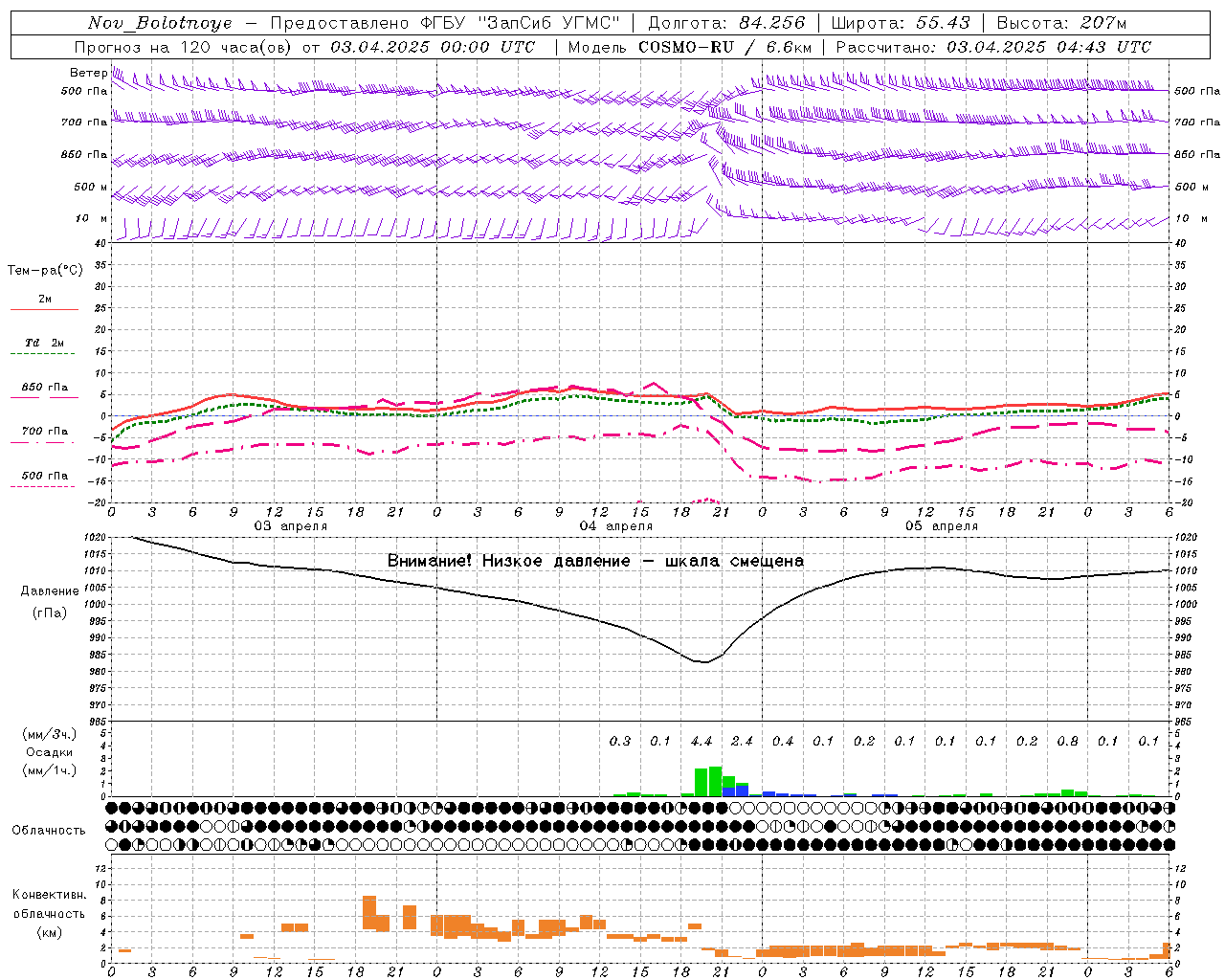
Task: Click the 03 апреля date label
Action: [290, 526]
